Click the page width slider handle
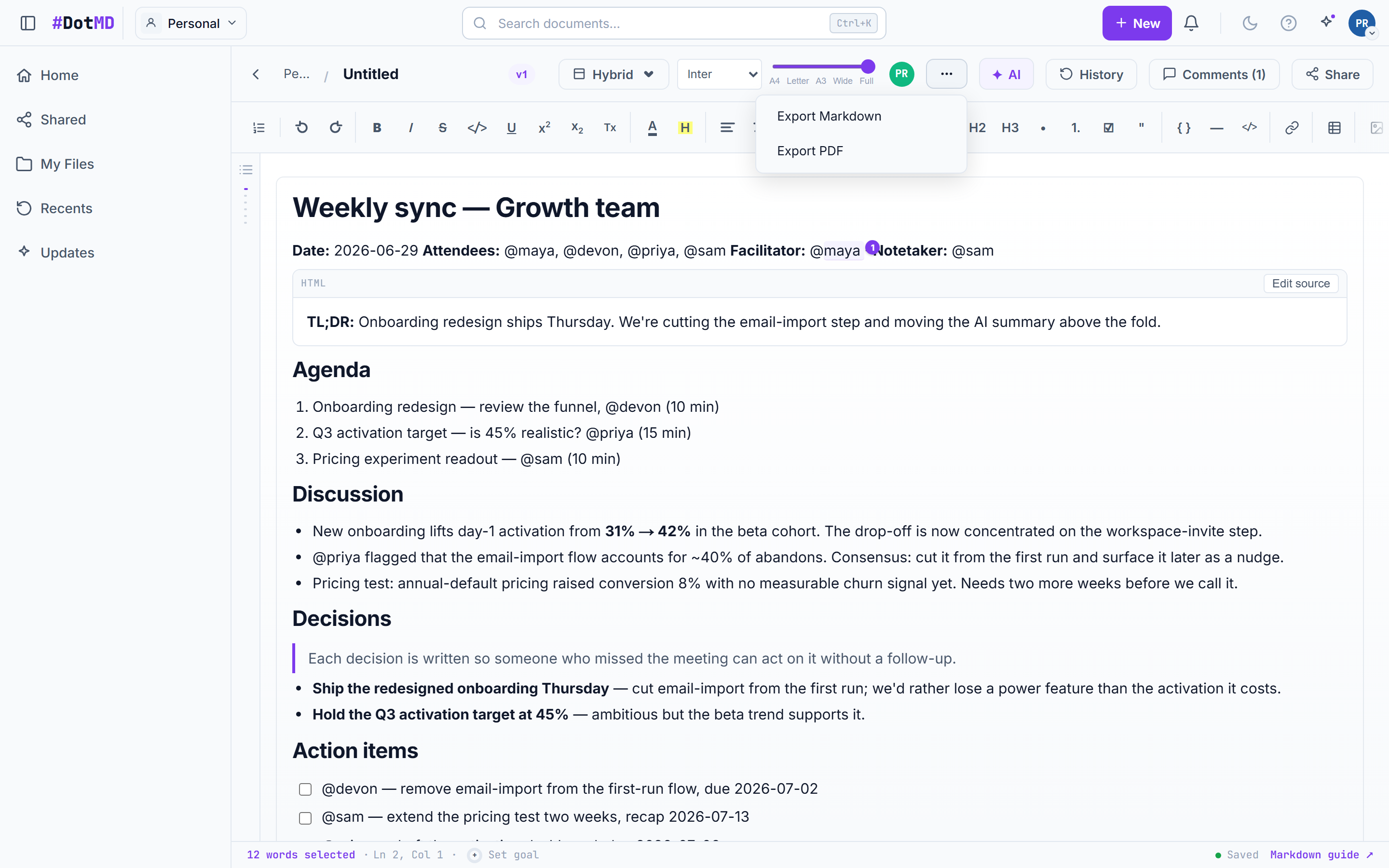 (x=868, y=67)
